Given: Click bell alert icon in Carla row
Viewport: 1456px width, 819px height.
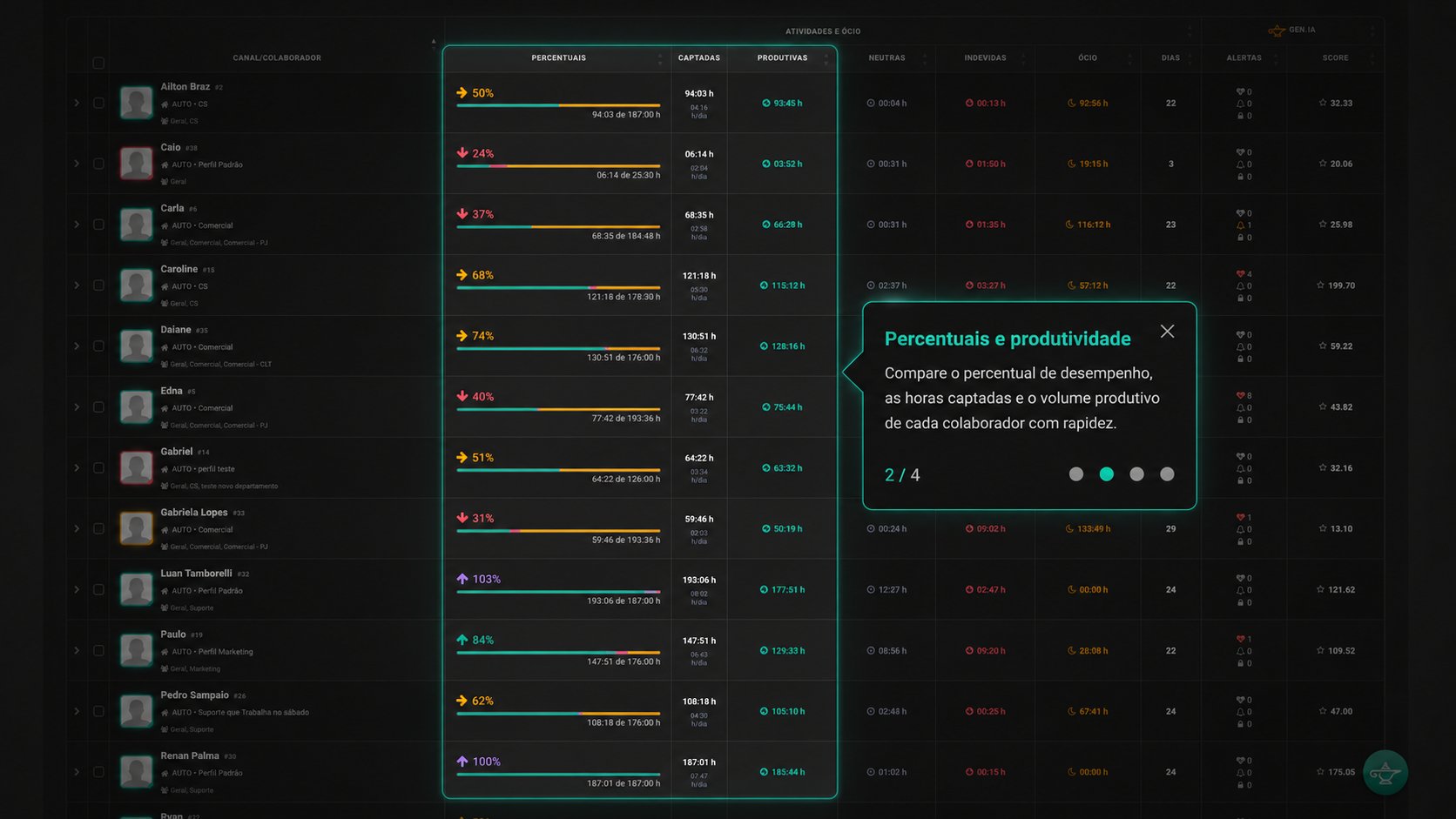Looking at the screenshot, I should (1240, 225).
